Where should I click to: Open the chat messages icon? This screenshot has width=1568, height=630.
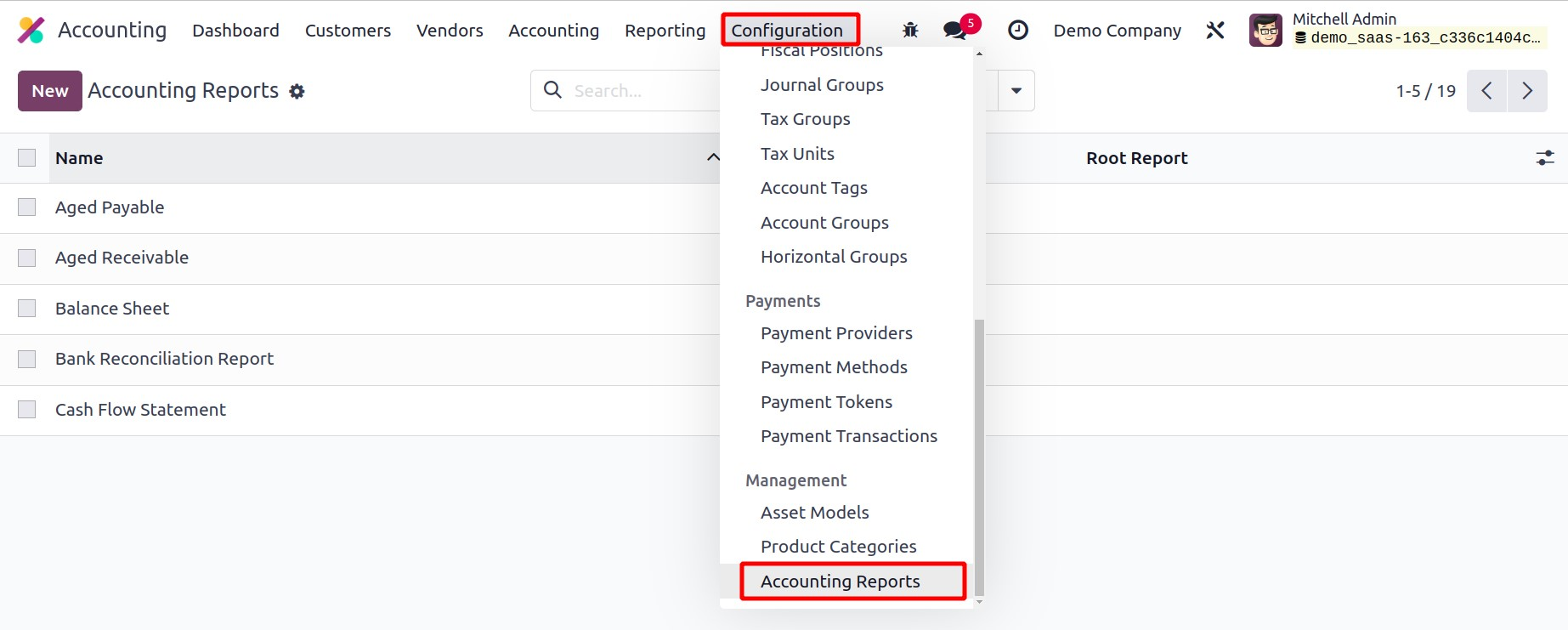[x=955, y=31]
